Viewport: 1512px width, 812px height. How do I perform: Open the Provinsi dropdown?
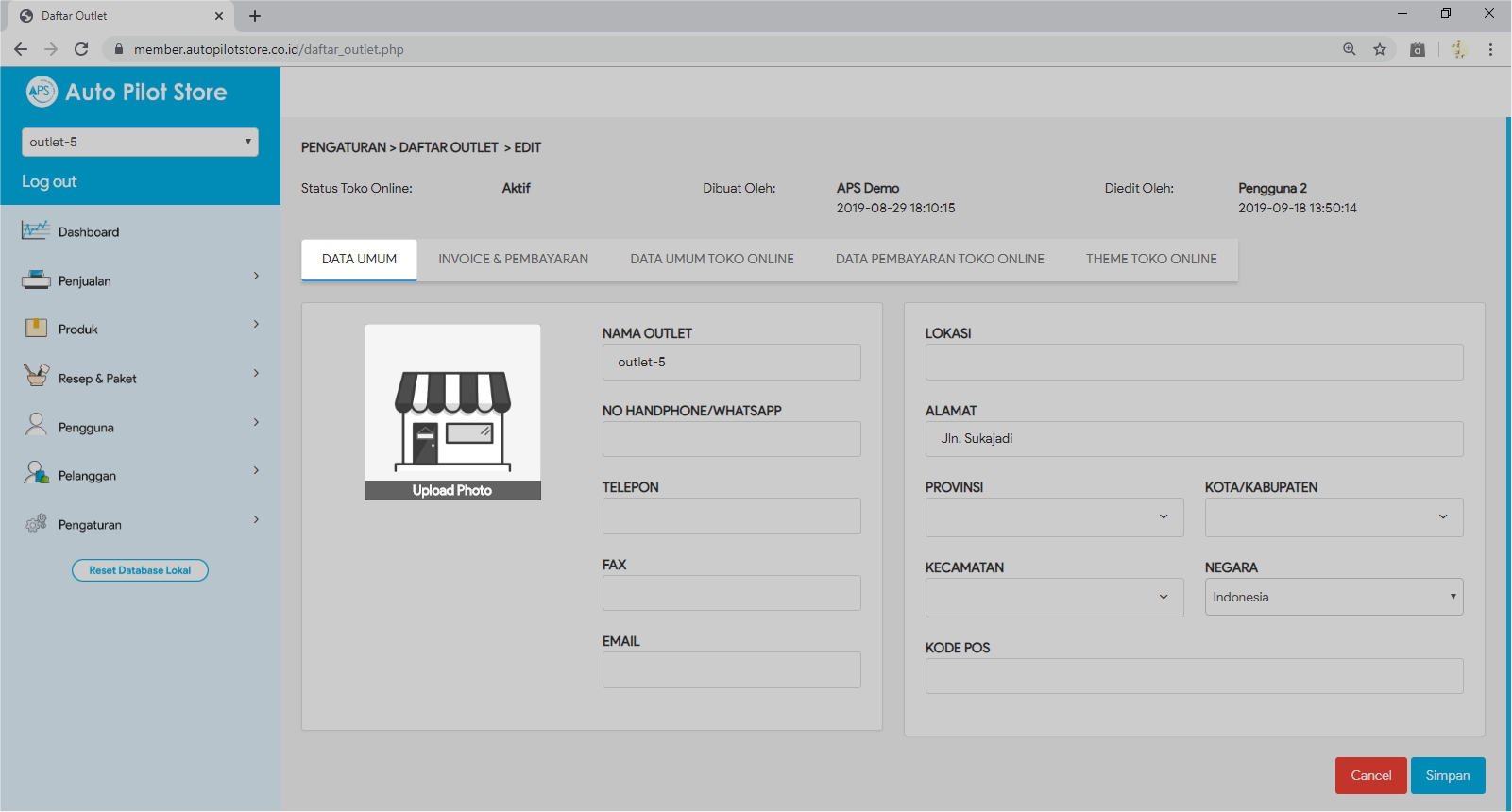pyautogui.click(x=1054, y=517)
